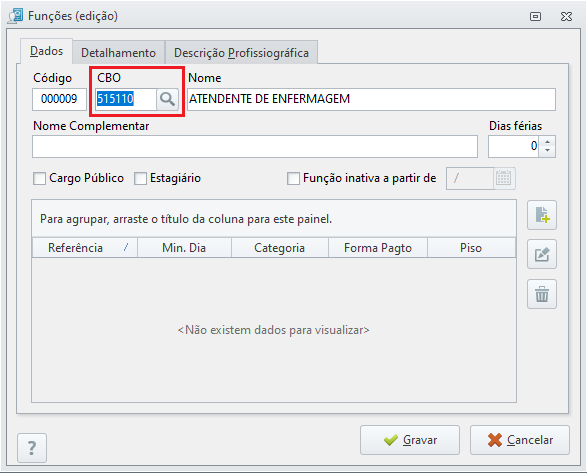Increase Dias férias with the up arrow
The width and height of the screenshot is (587, 473).
tap(547, 142)
